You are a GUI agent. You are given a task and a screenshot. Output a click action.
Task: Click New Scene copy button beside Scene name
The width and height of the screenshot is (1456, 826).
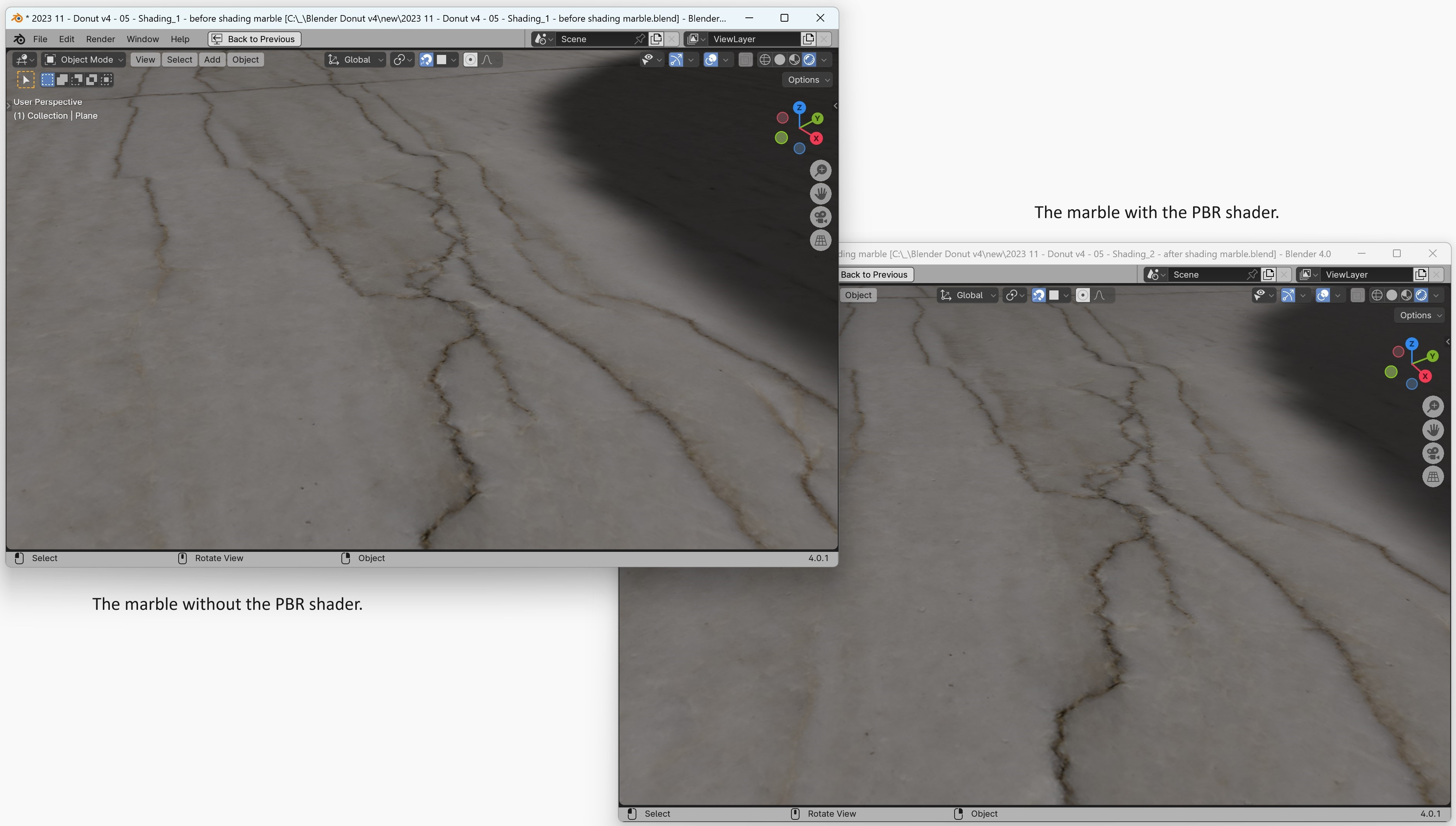click(x=656, y=39)
